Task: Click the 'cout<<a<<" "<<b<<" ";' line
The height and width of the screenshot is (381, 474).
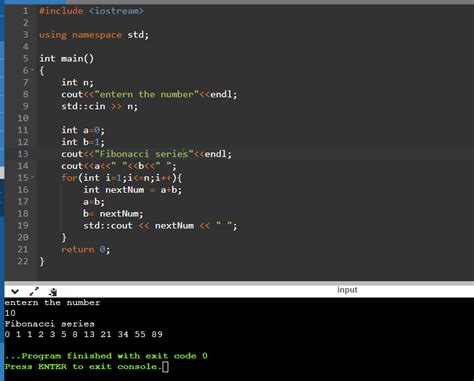Action: point(119,166)
